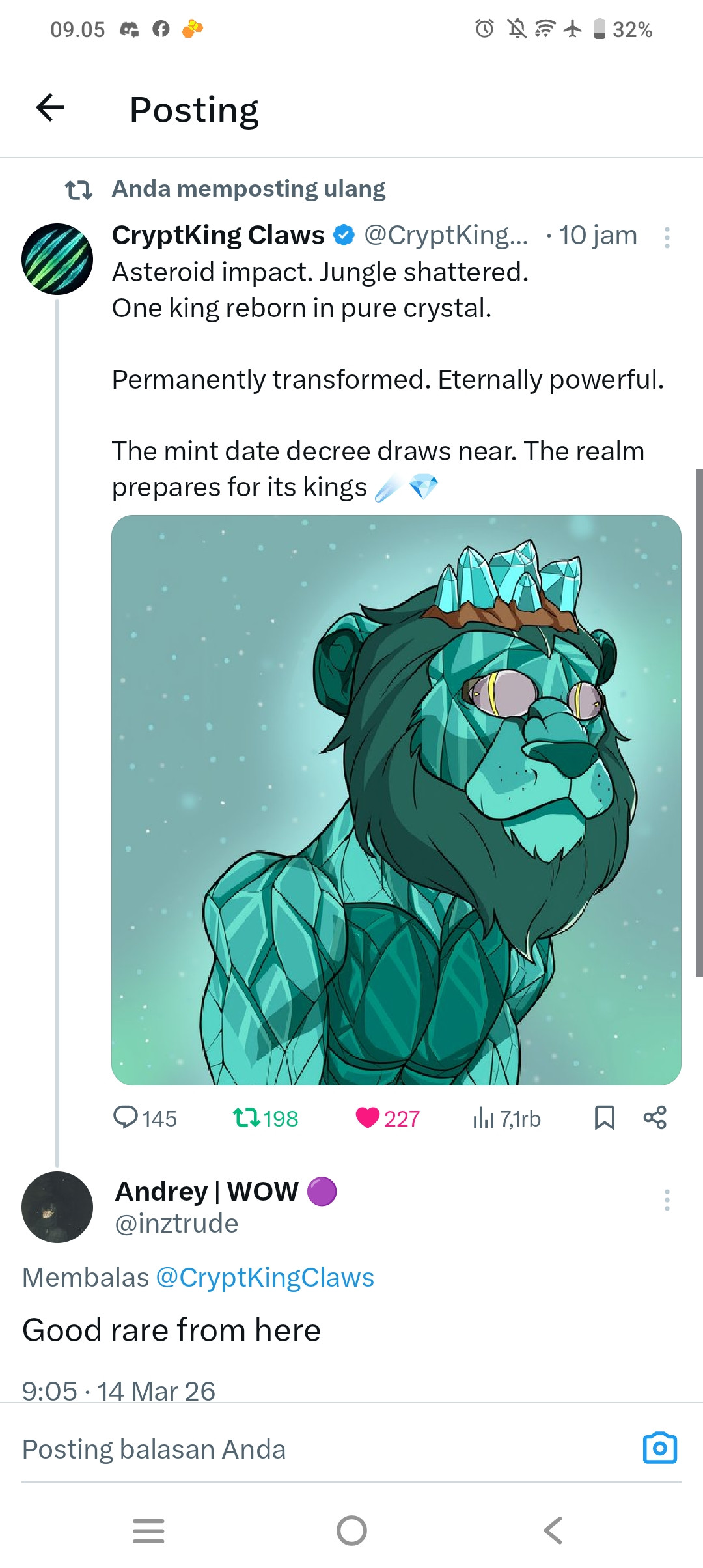This screenshot has width=703, height=1568.
Task: Tap the camera icon in reply box
Action: point(660,1449)
